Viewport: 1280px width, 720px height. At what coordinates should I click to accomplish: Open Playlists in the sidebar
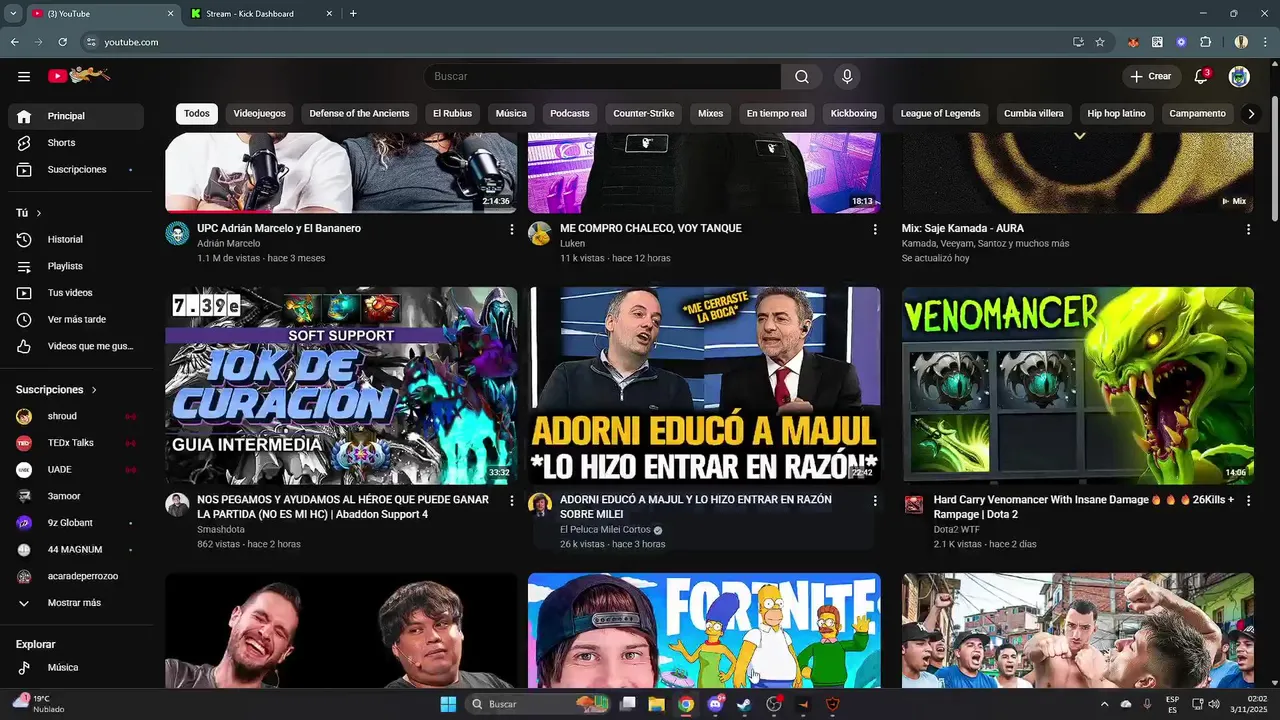click(76, 266)
